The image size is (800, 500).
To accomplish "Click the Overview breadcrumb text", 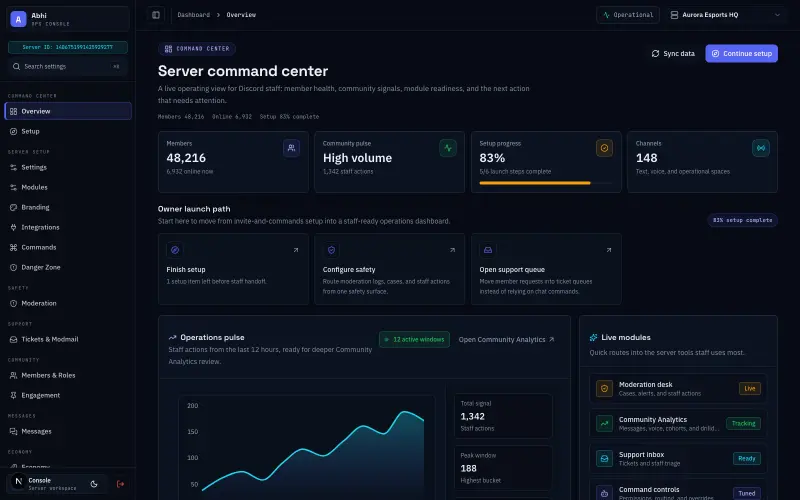I will tap(241, 15).
